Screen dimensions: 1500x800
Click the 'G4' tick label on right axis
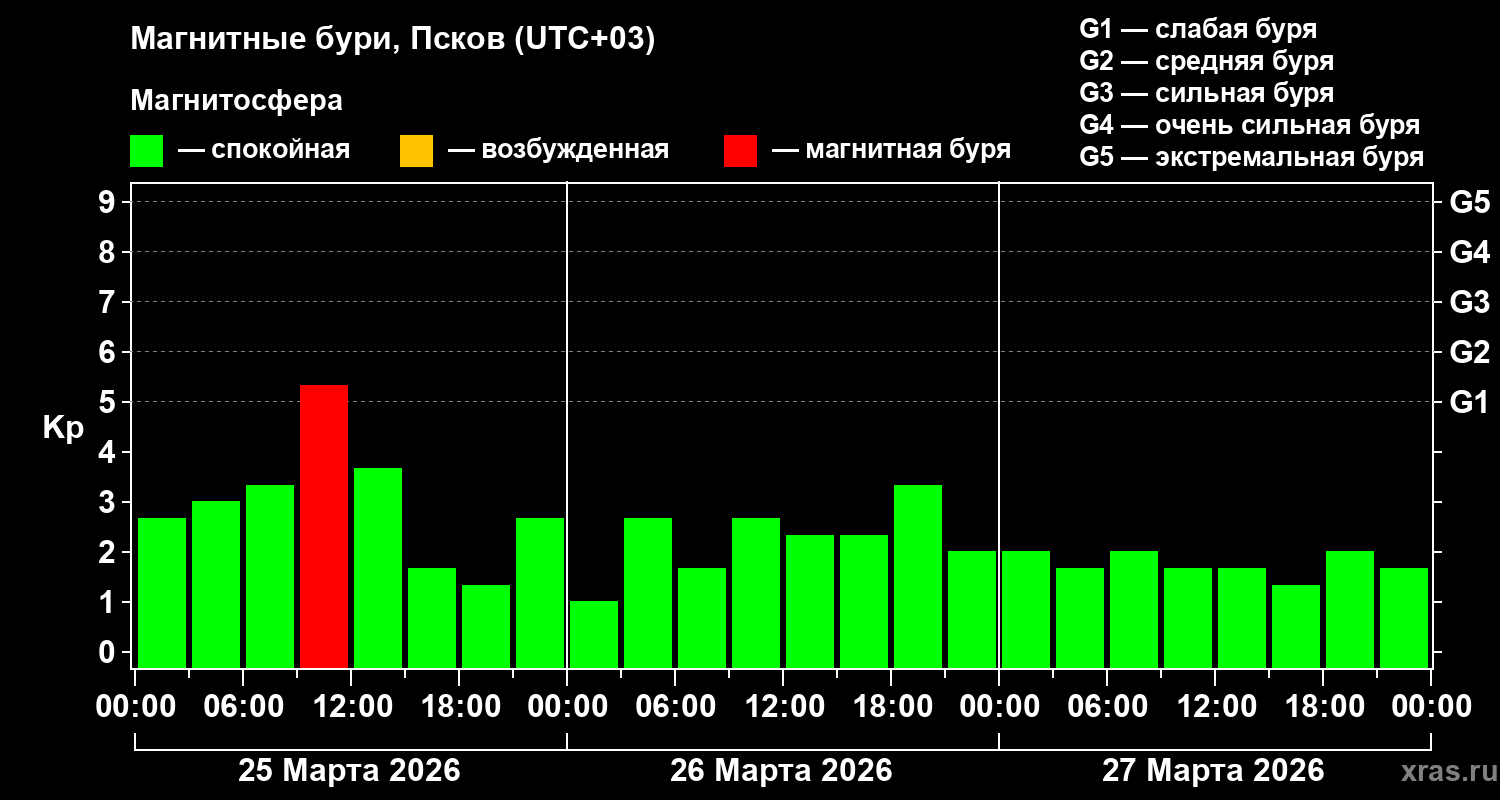pos(1469,252)
